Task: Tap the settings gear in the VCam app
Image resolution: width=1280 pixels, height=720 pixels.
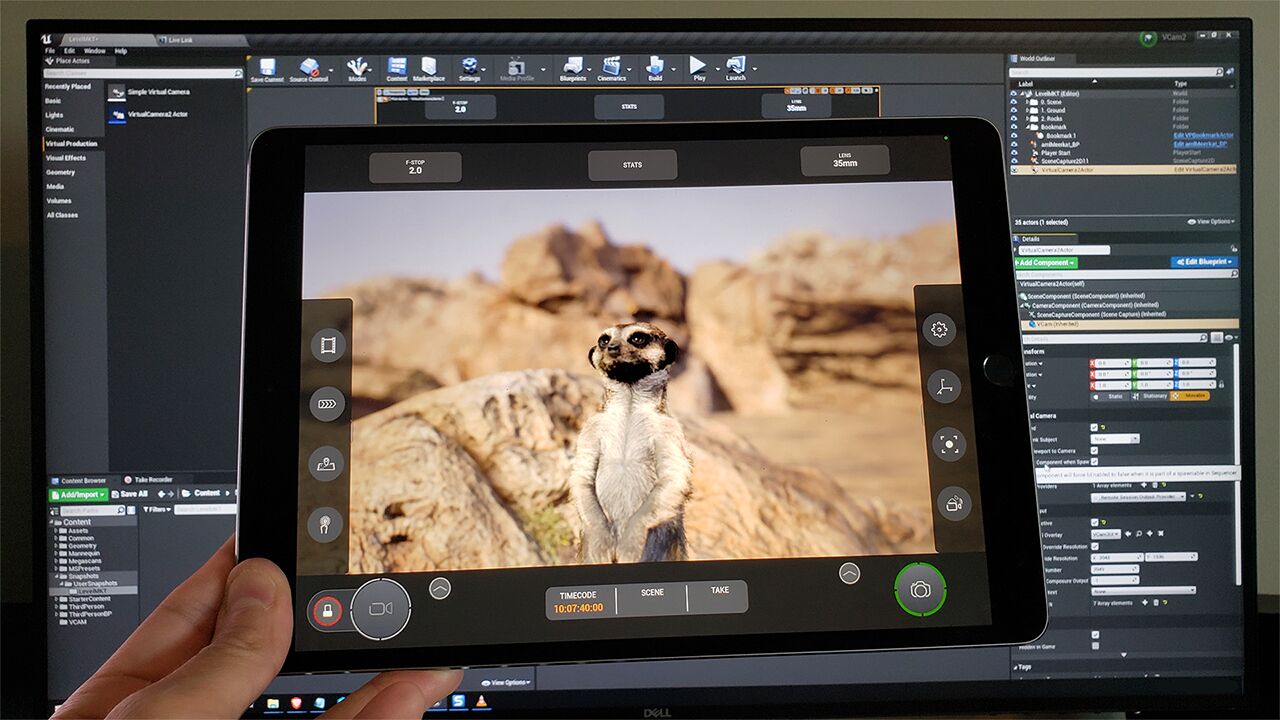Action: [938, 328]
